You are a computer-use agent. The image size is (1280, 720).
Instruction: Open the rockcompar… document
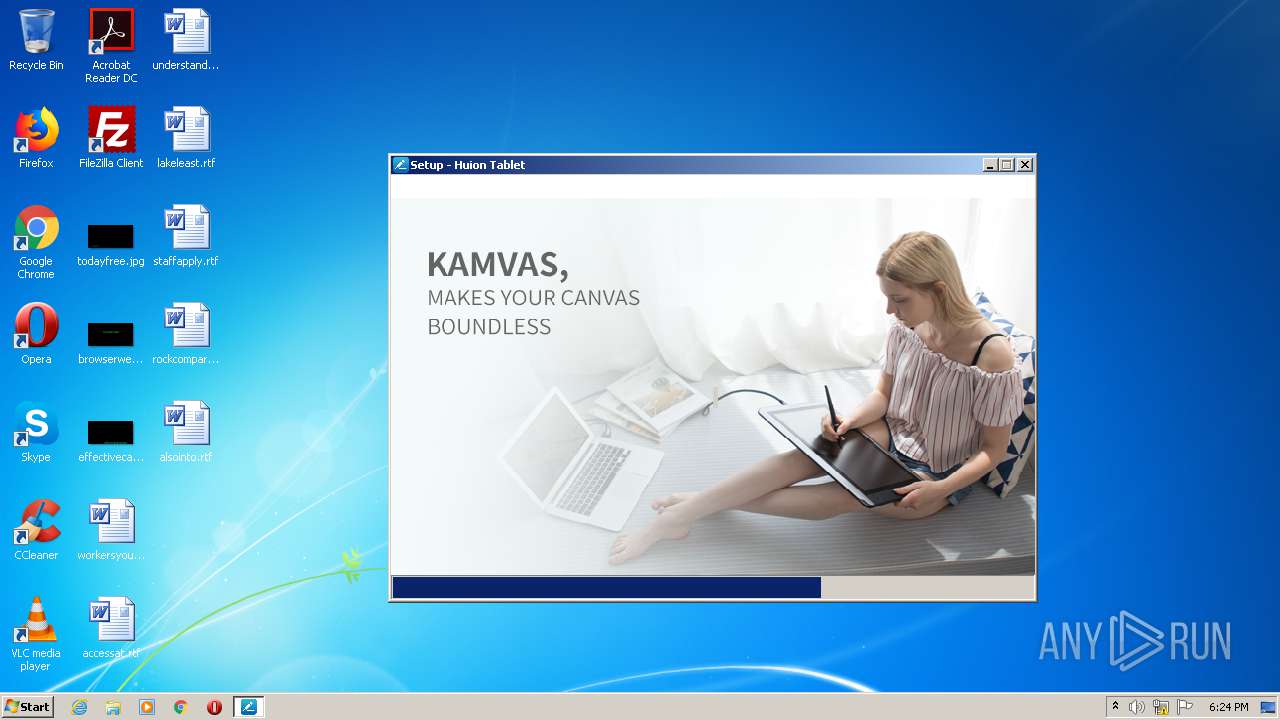click(x=186, y=334)
